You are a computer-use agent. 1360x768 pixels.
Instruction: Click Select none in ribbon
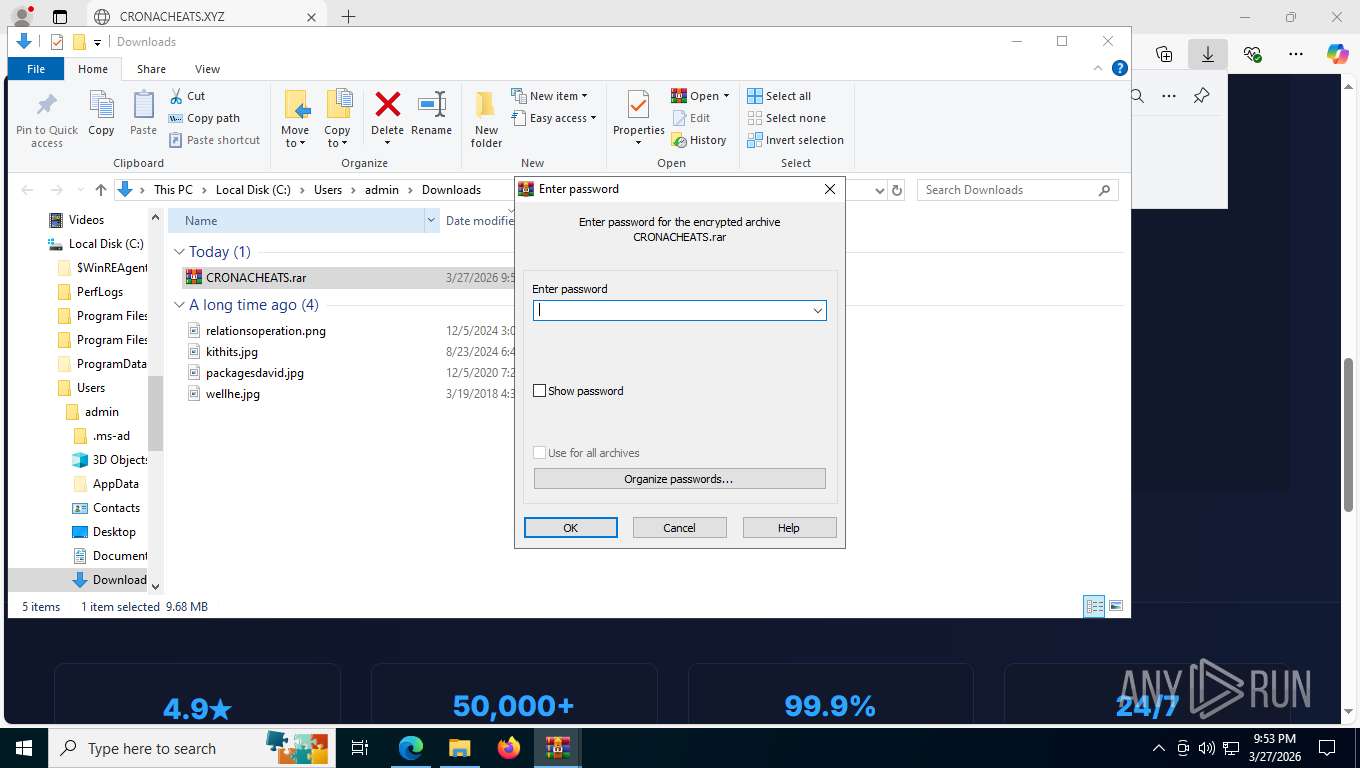(x=786, y=118)
